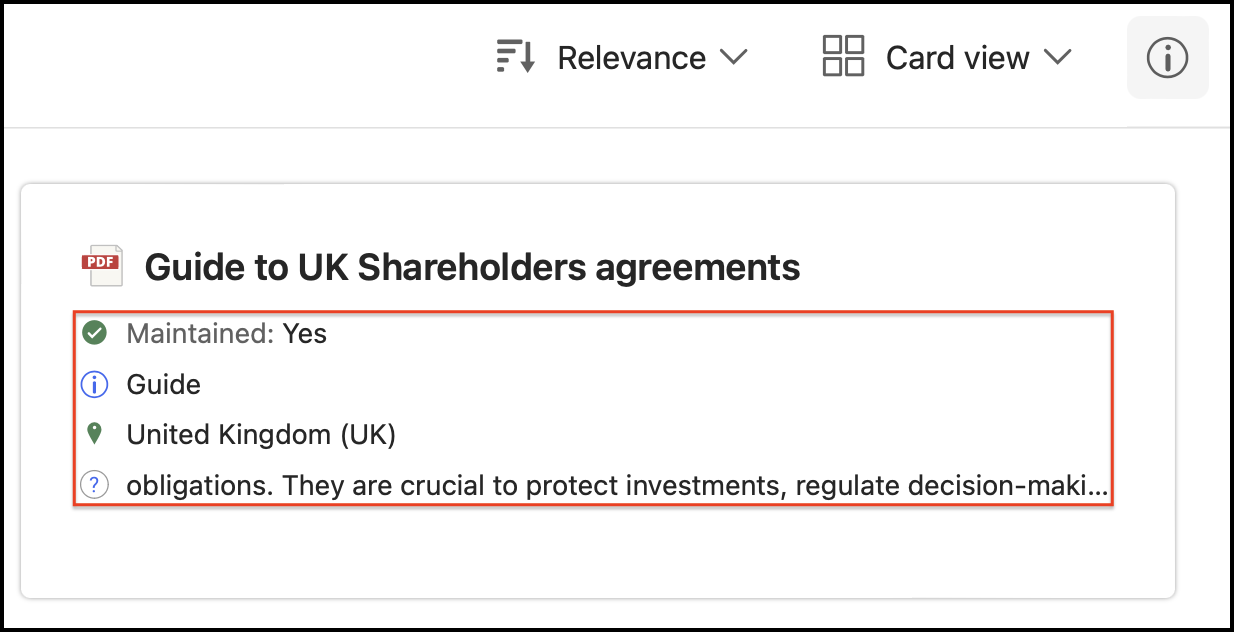1234x632 pixels.
Task: Click the truncated ellipsis ending the excerpt
Action: point(1099,487)
